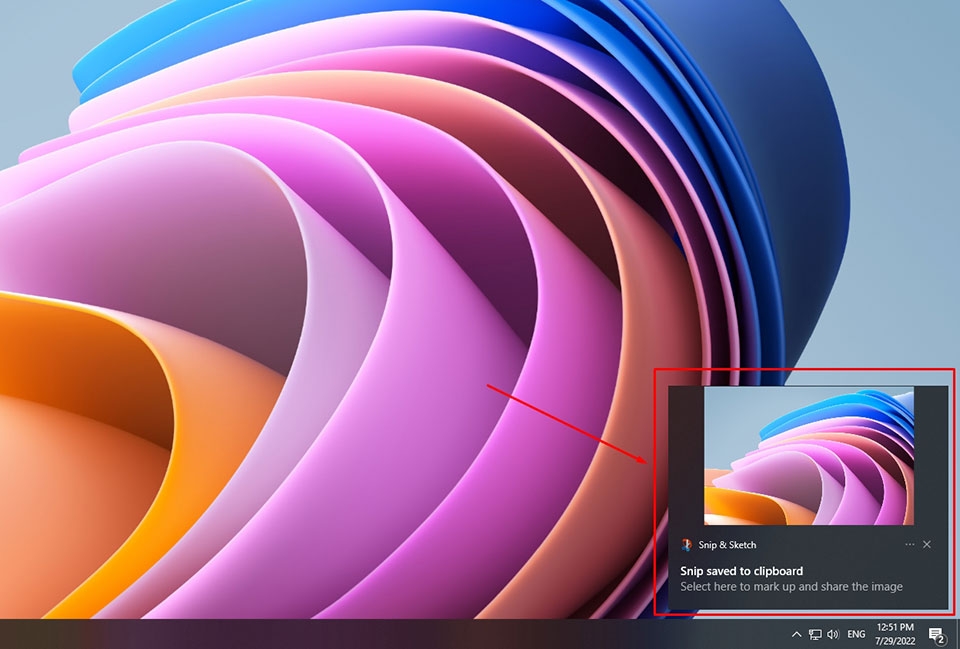The image size is (960, 649).
Task: Click the notification count badge showing 2
Action: (x=941, y=639)
